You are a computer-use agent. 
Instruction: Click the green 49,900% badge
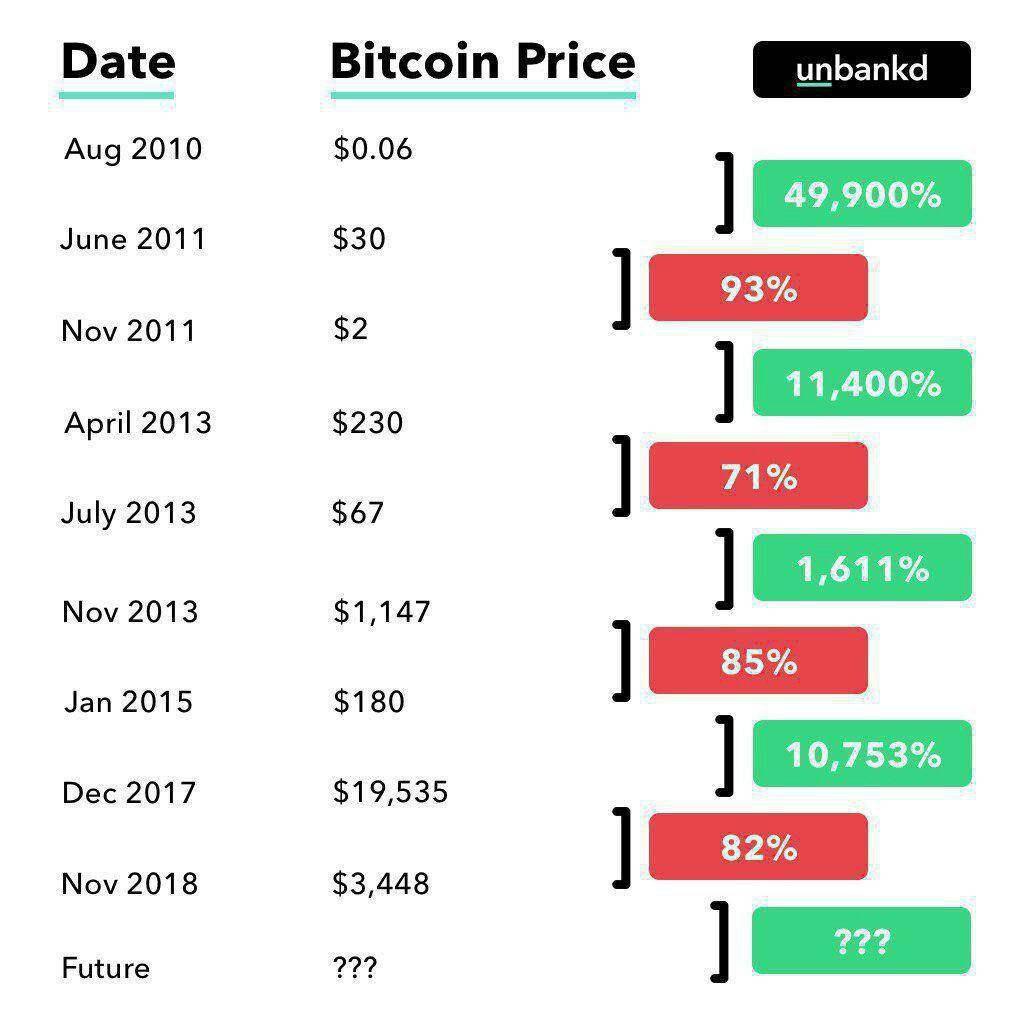(x=861, y=193)
